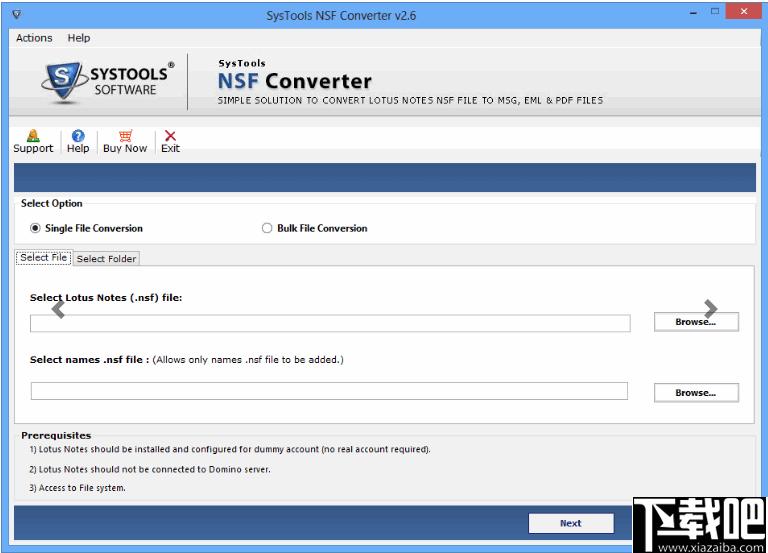The height and width of the screenshot is (553, 768).
Task: Click the 'Select Lotus Notes (.nsf) file:' label
Action: click(106, 297)
